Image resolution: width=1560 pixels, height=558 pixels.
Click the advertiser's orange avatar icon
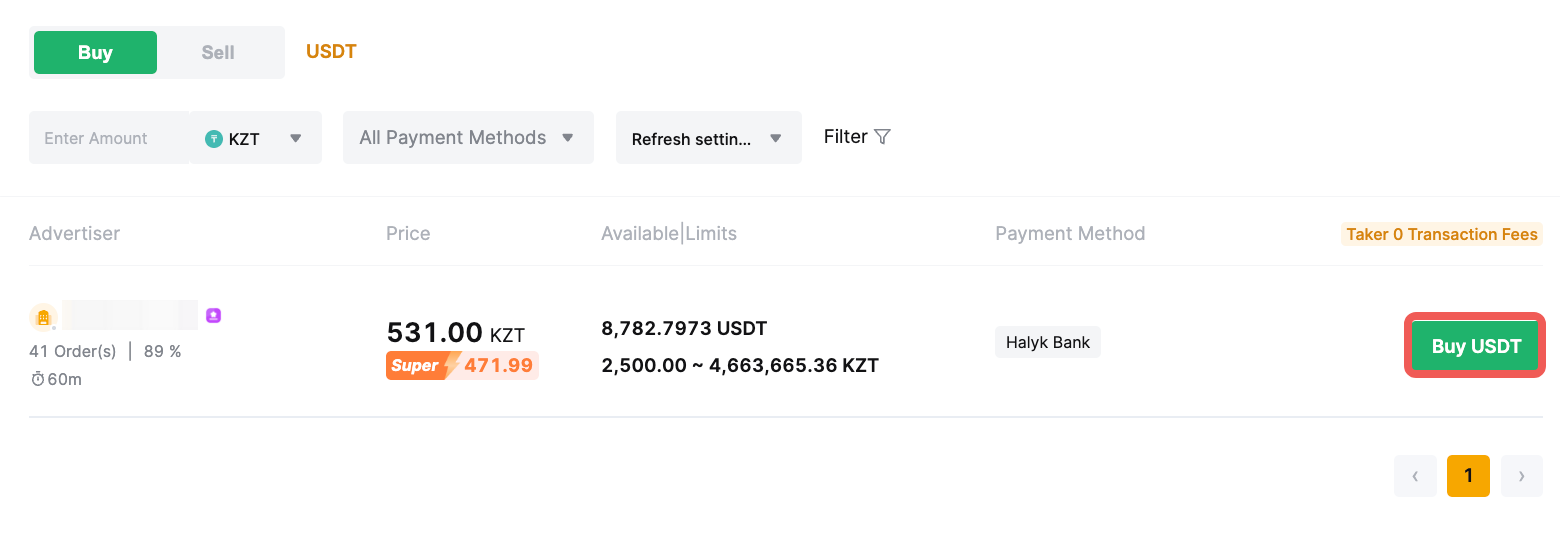(43, 317)
